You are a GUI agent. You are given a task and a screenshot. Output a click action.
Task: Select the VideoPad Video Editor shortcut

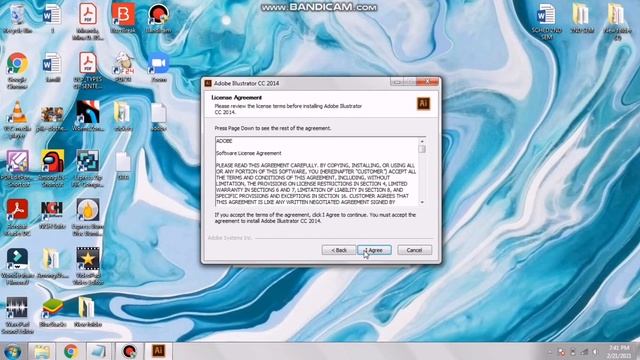[88, 266]
